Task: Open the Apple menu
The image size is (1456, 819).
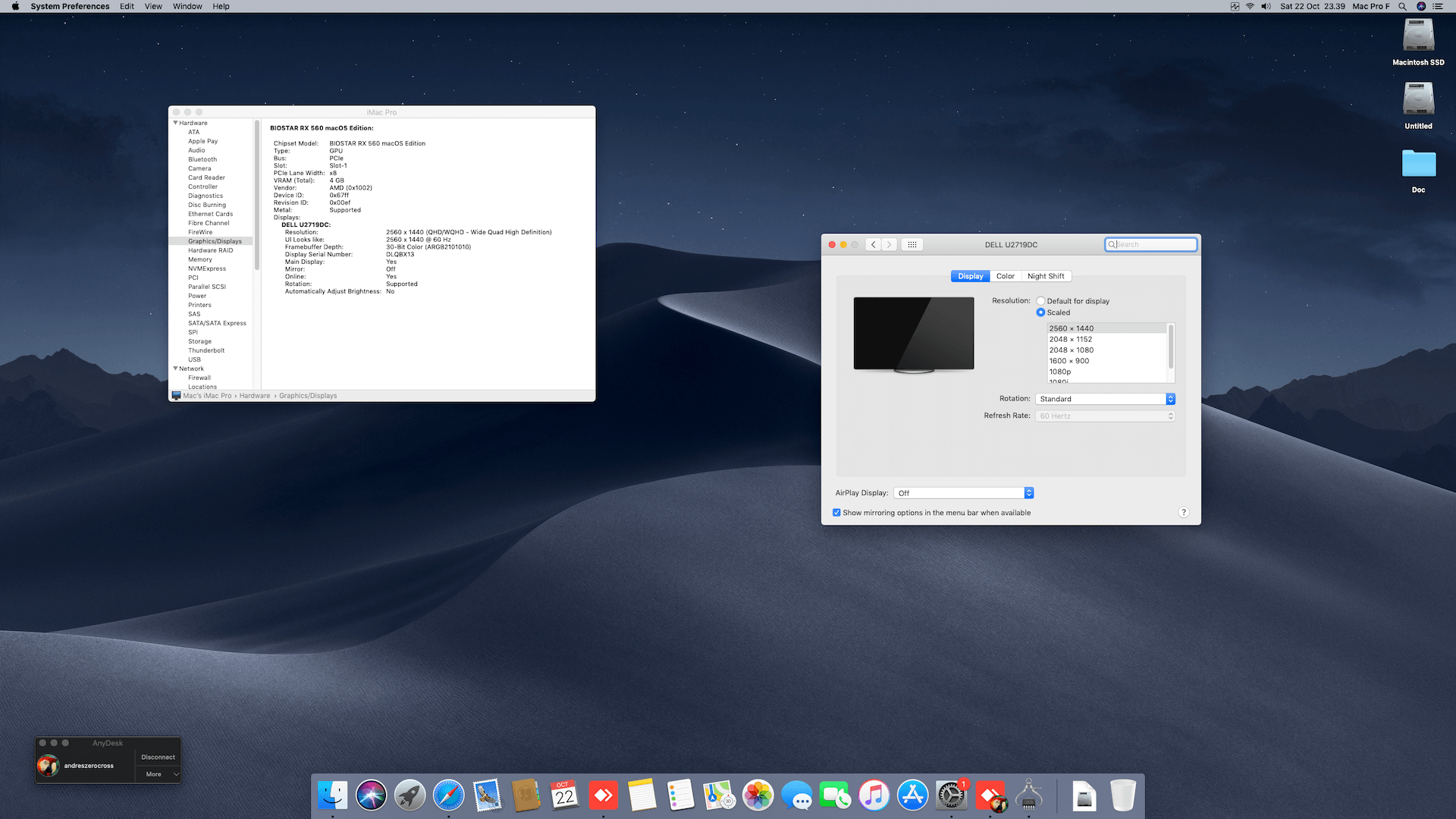Action: pos(15,6)
